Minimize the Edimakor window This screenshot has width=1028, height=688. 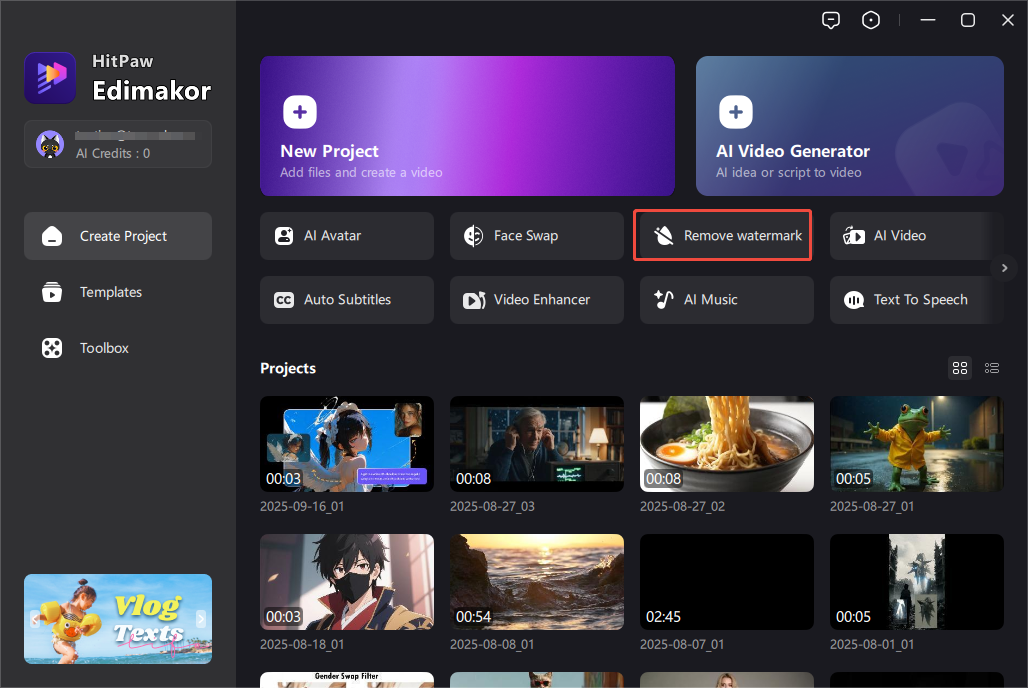point(928,20)
